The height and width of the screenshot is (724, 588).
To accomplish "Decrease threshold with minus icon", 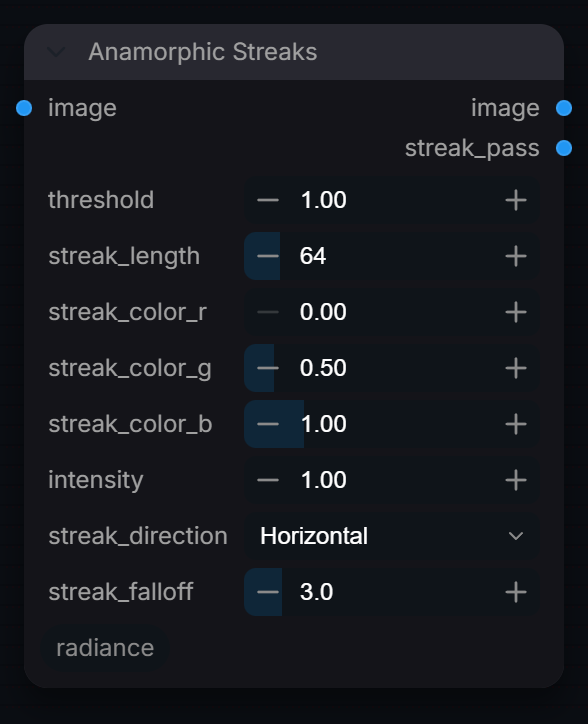I will pyautogui.click(x=268, y=200).
